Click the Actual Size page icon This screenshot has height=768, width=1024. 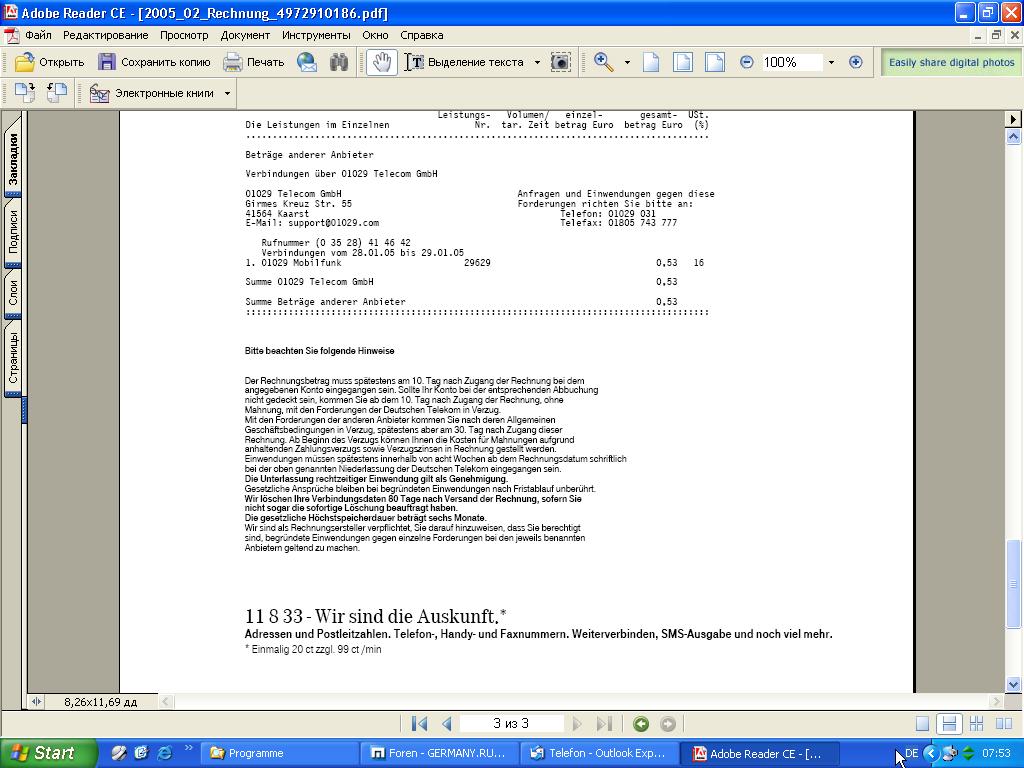click(x=651, y=62)
